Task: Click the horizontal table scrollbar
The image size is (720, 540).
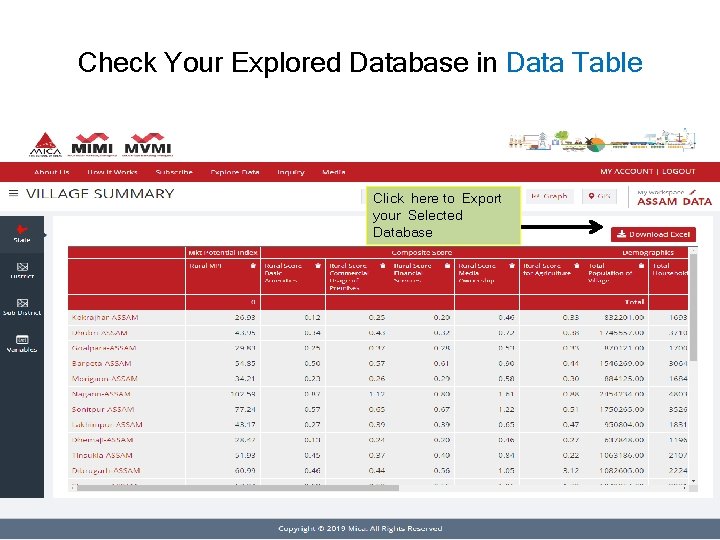Action: pyautogui.click(x=238, y=488)
